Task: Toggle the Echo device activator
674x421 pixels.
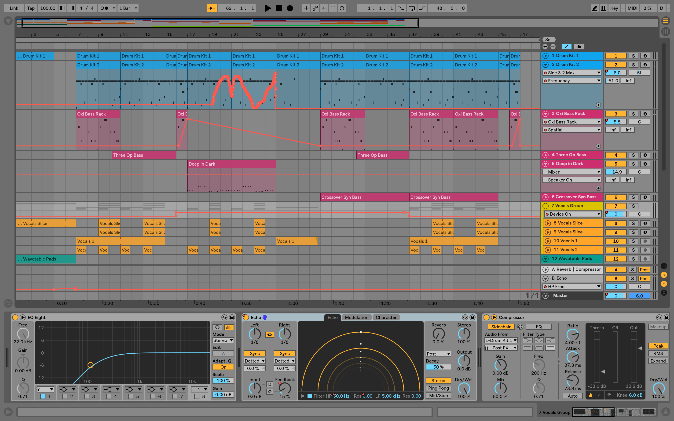Action: [246, 317]
